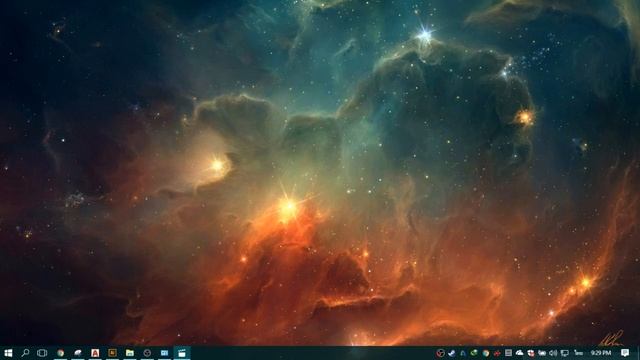The width and height of the screenshot is (640, 360).
Task: Open OneDrive cloud tray icon
Action: [x=519, y=353]
